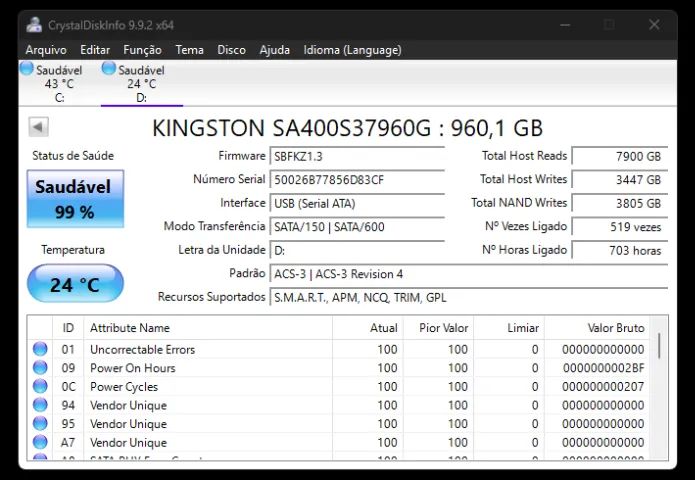The image size is (695, 480).
Task: Open the Ajuda menu
Action: tap(274, 50)
